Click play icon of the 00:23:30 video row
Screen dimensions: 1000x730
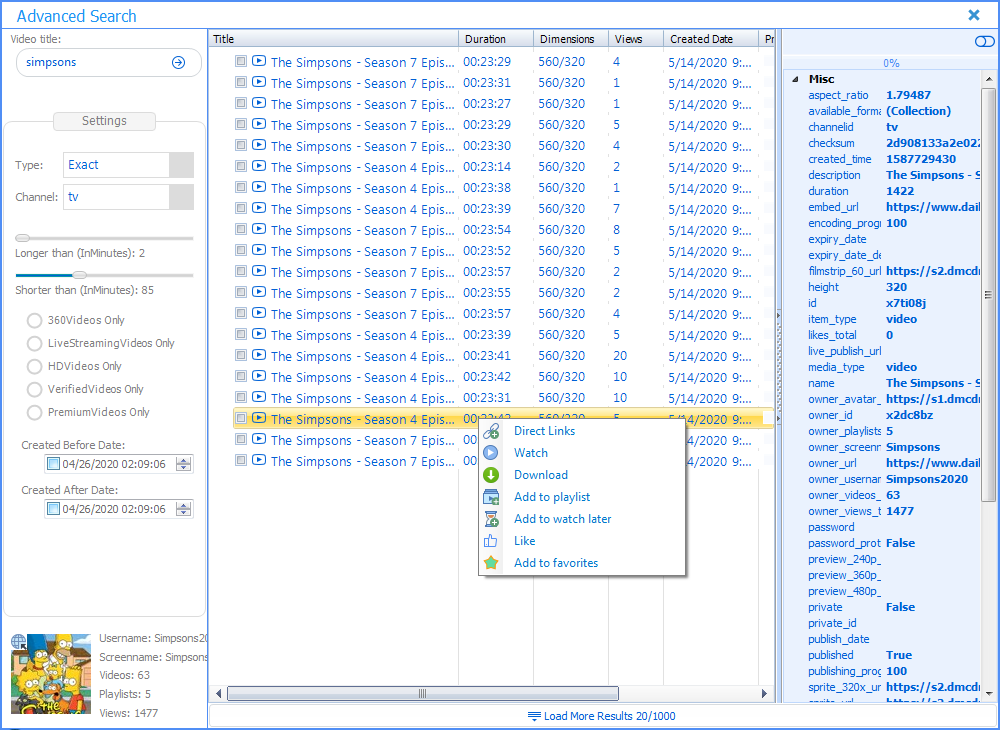[258, 145]
